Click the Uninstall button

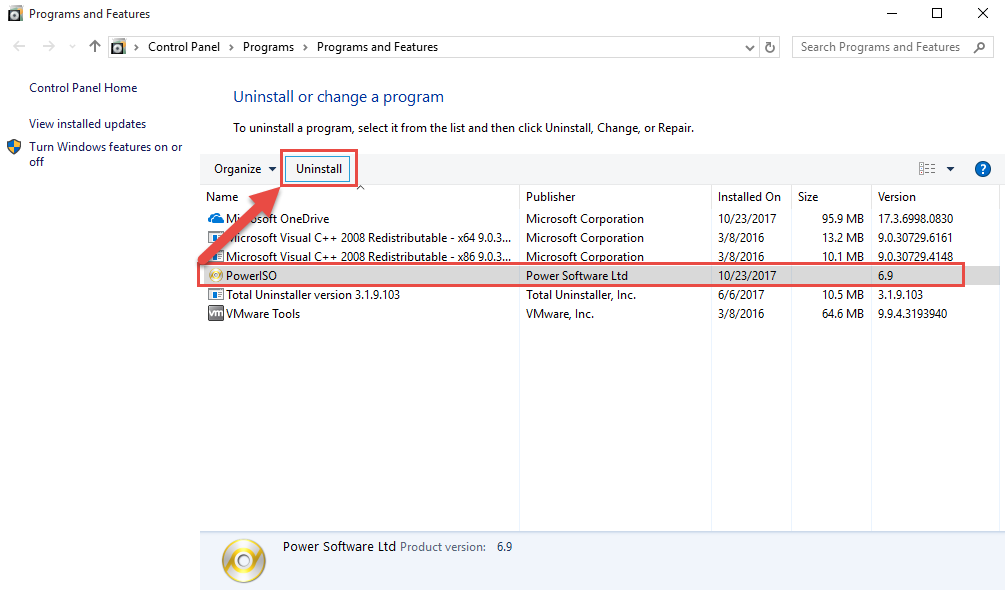click(318, 168)
